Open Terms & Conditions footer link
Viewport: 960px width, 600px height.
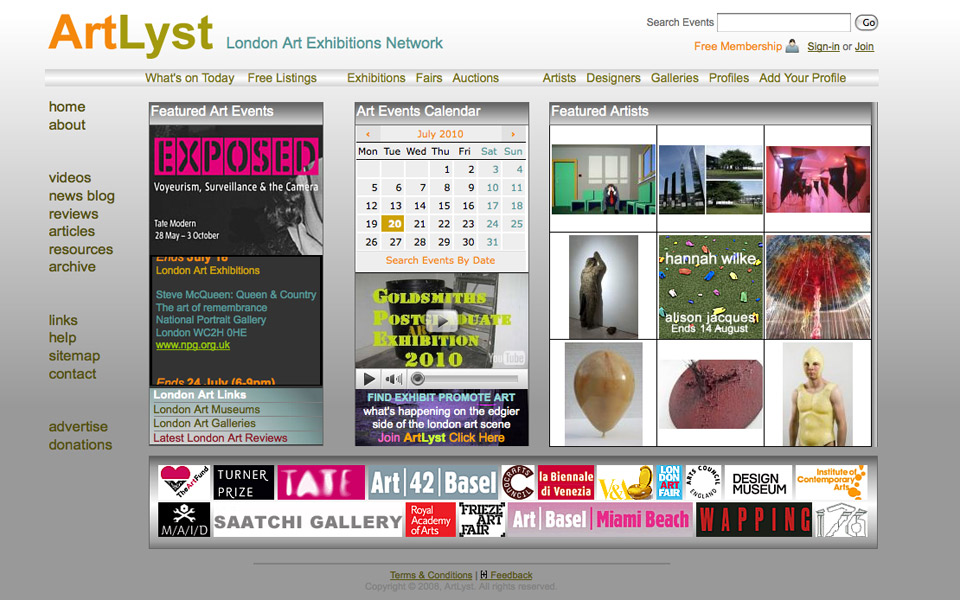[431, 575]
